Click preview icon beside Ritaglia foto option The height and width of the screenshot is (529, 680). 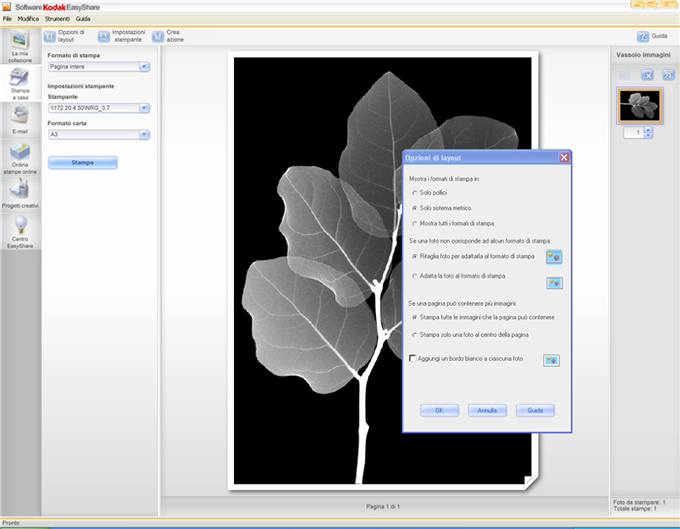point(554,257)
